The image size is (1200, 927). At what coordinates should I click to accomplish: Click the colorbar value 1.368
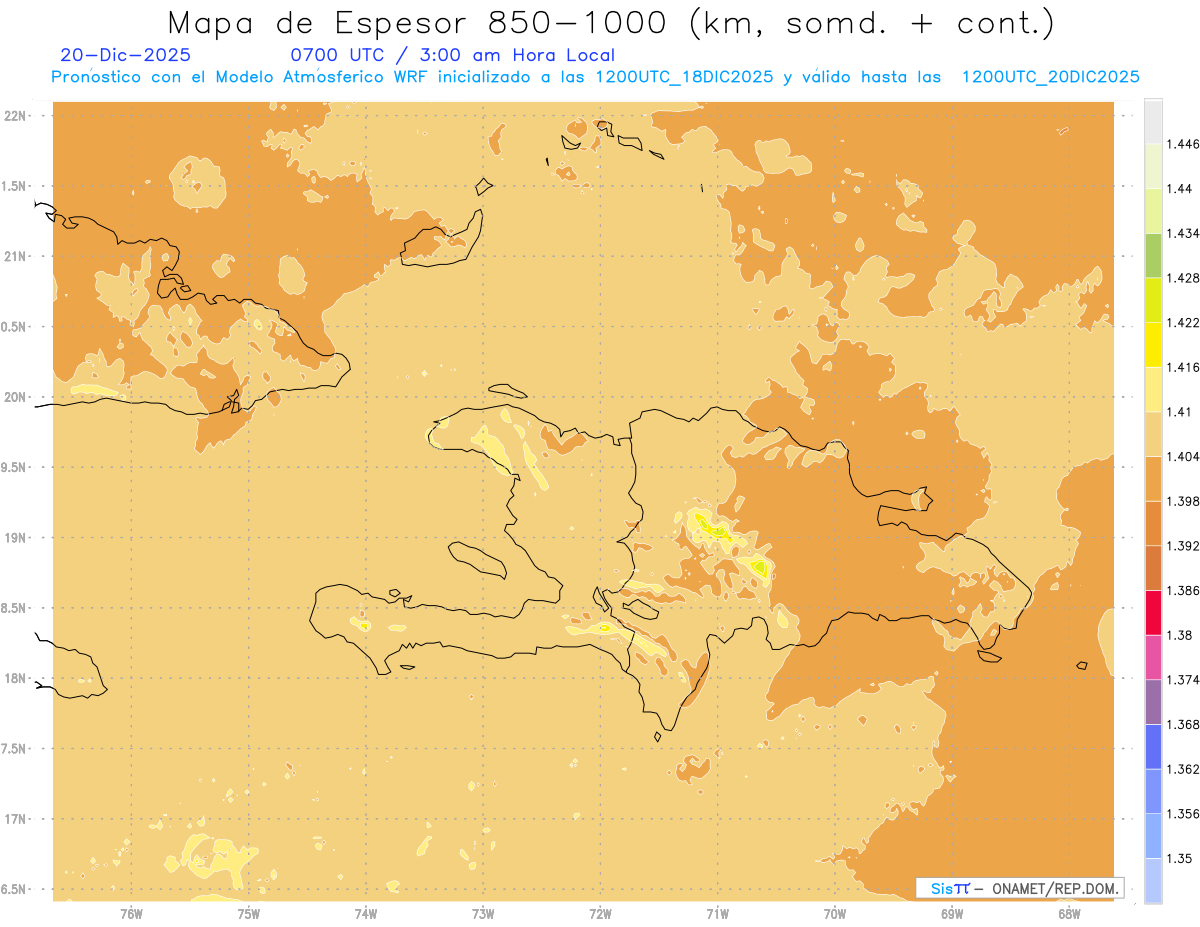(1184, 724)
